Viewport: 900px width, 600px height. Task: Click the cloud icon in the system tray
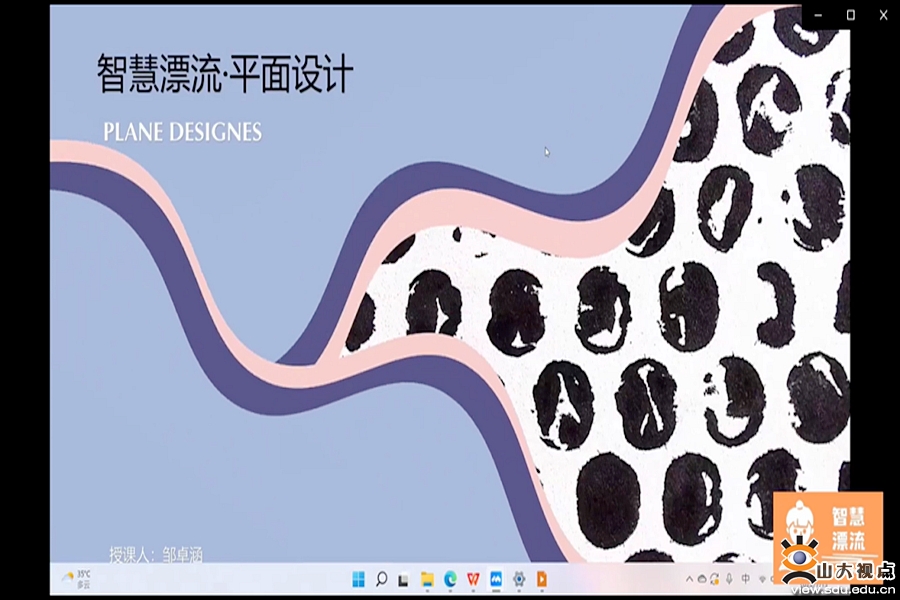[702, 579]
